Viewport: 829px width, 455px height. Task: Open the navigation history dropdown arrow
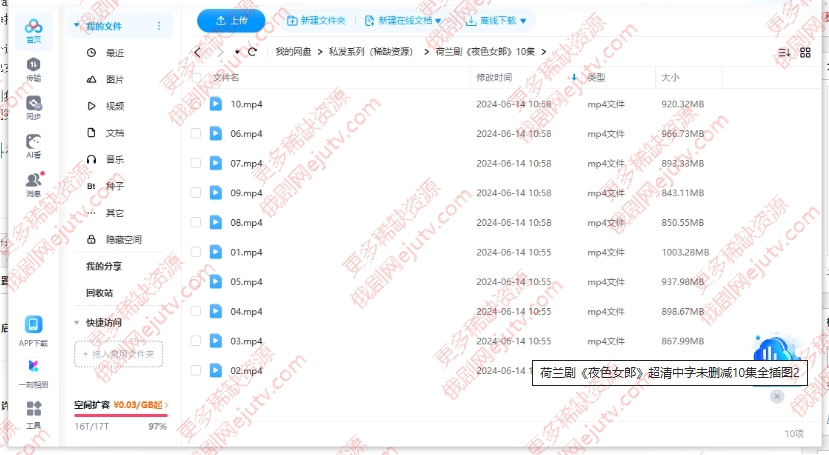(x=237, y=52)
